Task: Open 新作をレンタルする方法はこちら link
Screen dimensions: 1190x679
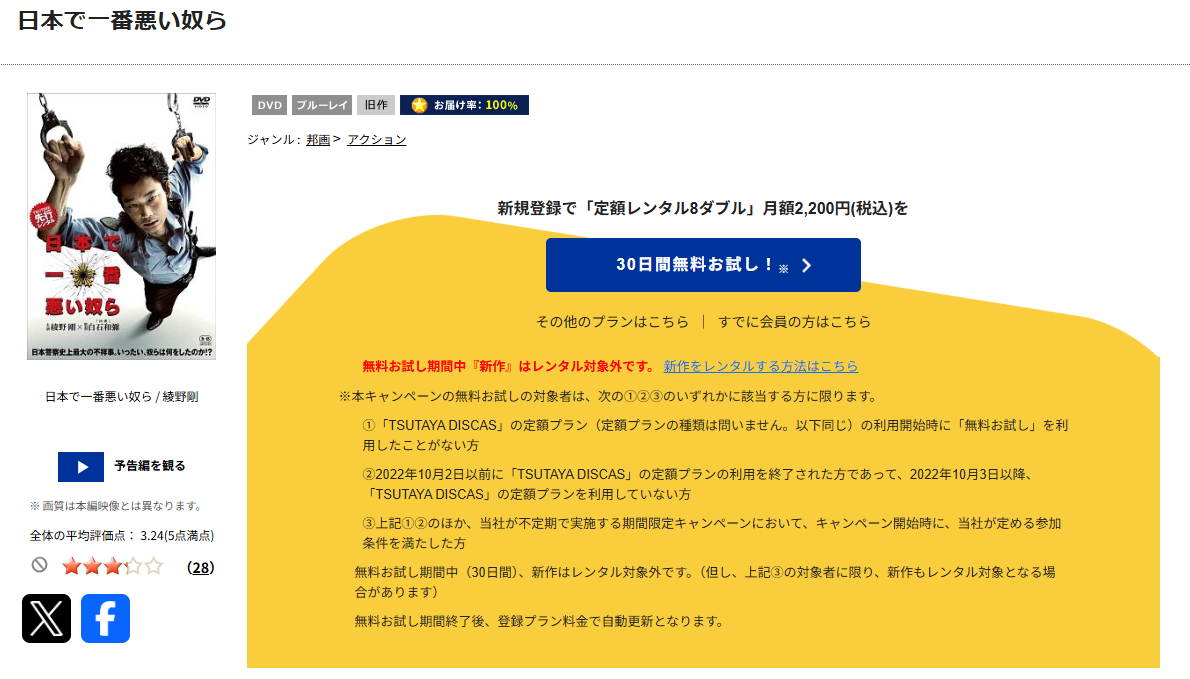Action: 760,366
